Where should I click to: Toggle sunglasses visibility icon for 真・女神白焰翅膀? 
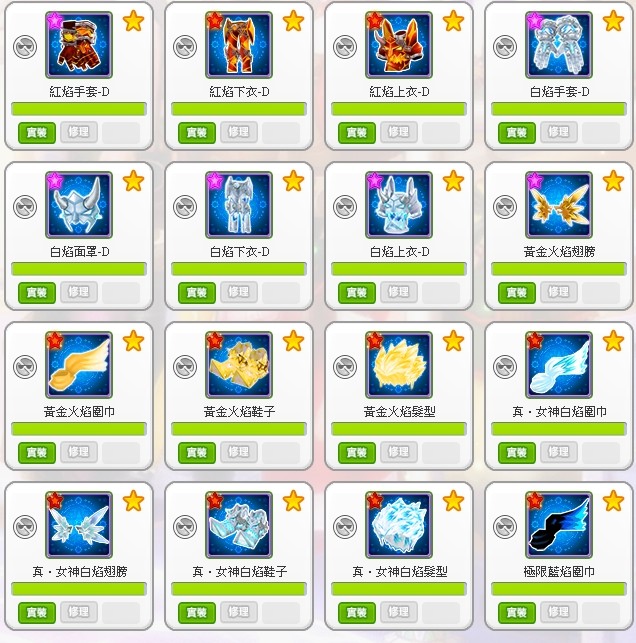pos(25,527)
